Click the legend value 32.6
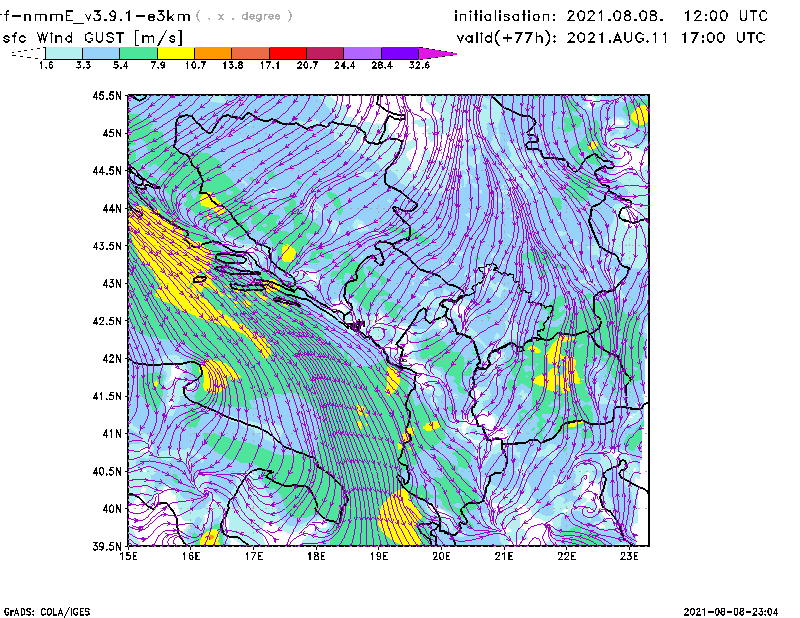 coord(419,65)
